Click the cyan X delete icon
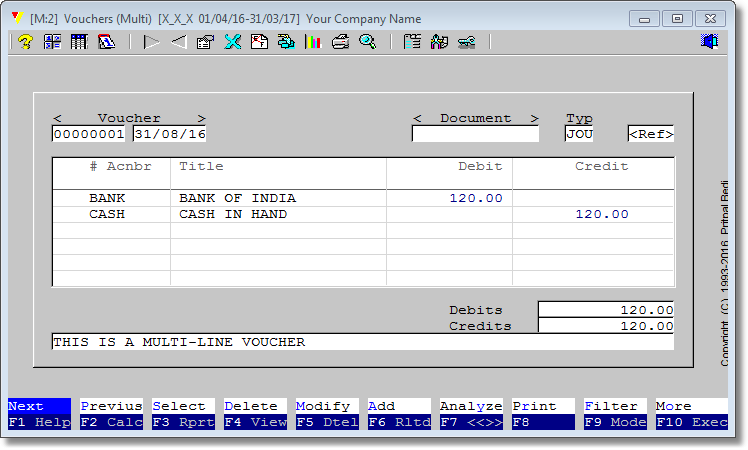 [x=232, y=42]
